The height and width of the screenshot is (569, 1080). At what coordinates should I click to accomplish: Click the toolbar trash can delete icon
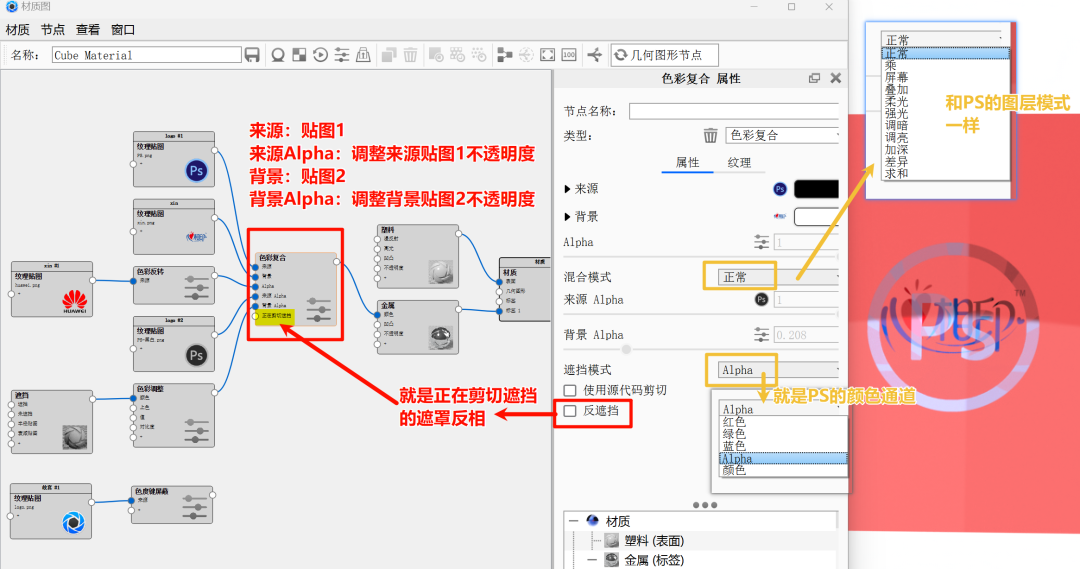pos(411,55)
